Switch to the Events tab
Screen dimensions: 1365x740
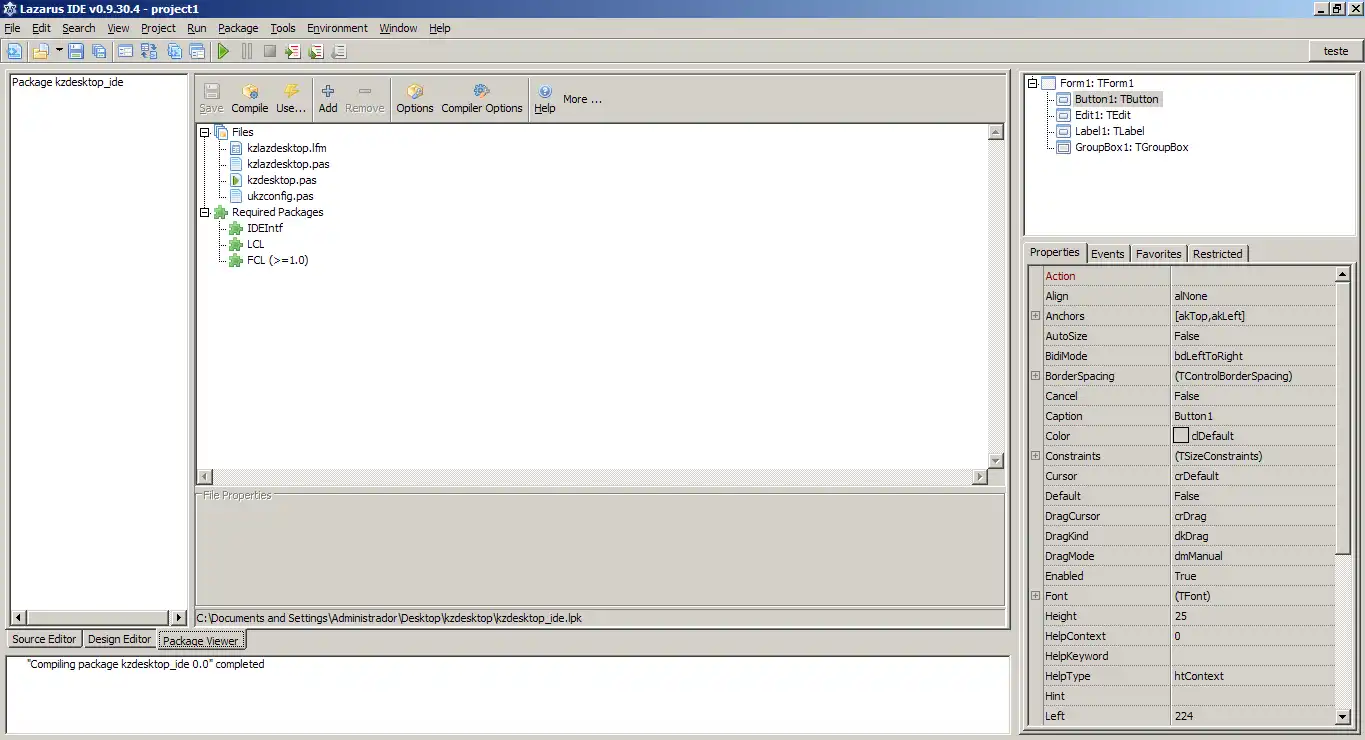(1108, 254)
